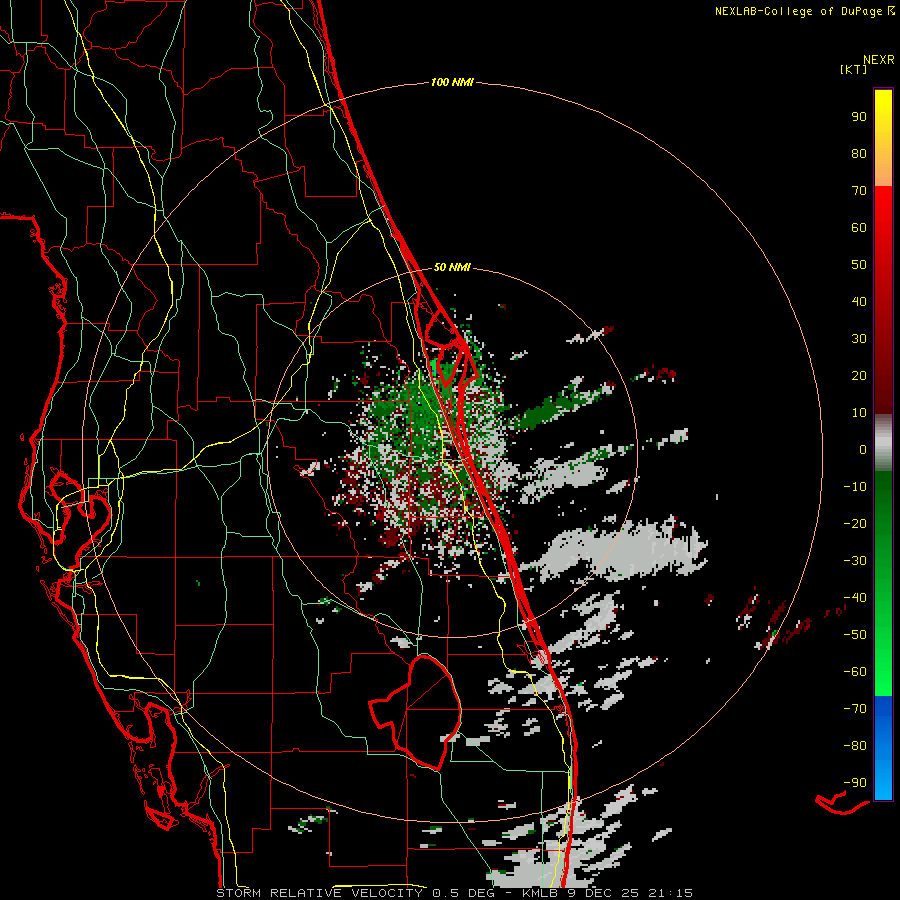Screen dimensions: 900x900
Task: Click the 30 value on the velocity scale
Action: click(859, 339)
